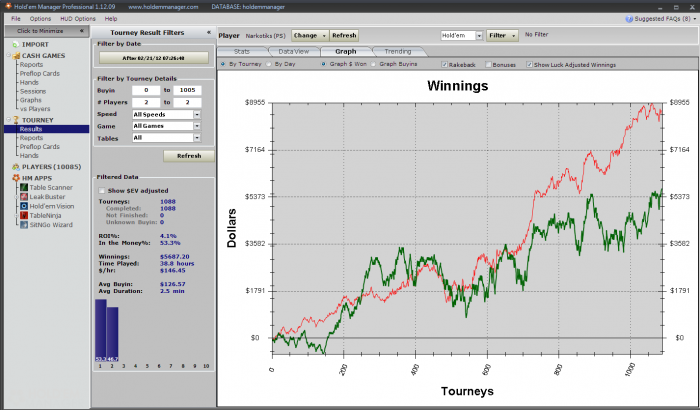The width and height of the screenshot is (700, 410).
Task: Open Hold'em Vision app icon
Action: (x=24, y=206)
